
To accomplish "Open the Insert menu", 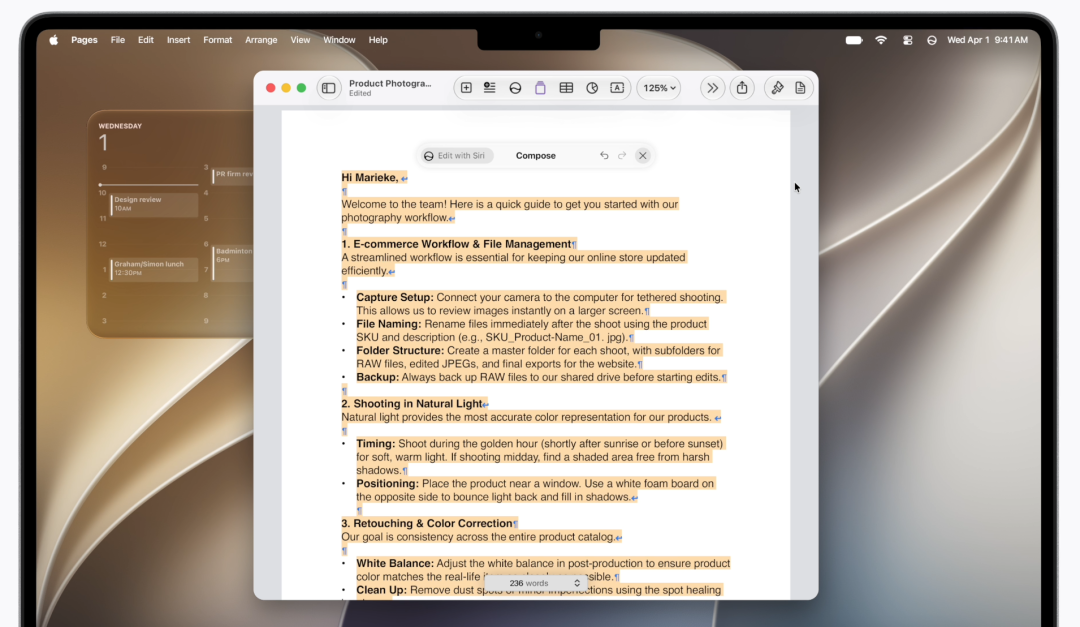I will click(x=178, y=40).
